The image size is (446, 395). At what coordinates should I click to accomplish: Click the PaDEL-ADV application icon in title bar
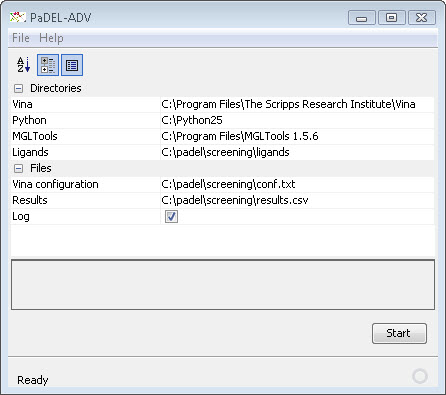click(x=18, y=17)
